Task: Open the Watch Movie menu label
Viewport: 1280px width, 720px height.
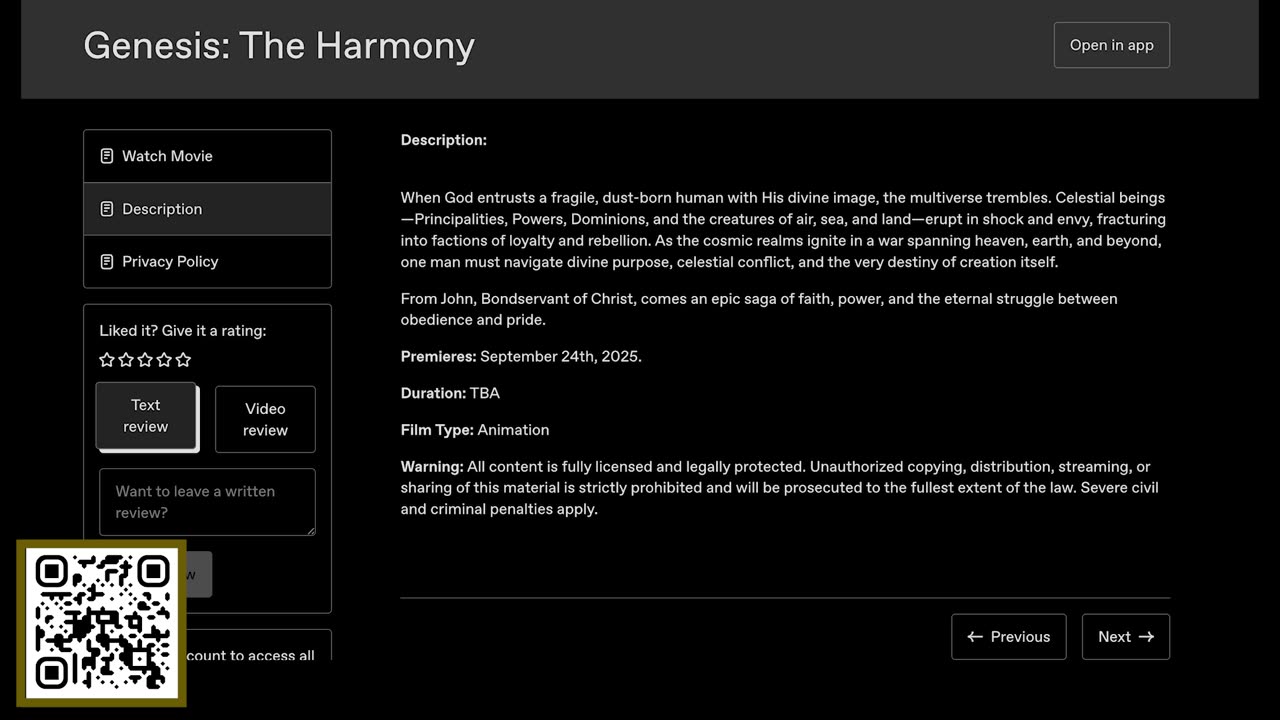Action: click(167, 156)
